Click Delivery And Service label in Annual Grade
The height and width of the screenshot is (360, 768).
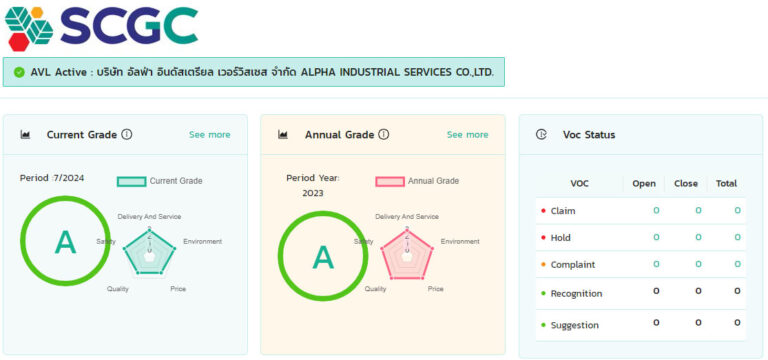(407, 216)
